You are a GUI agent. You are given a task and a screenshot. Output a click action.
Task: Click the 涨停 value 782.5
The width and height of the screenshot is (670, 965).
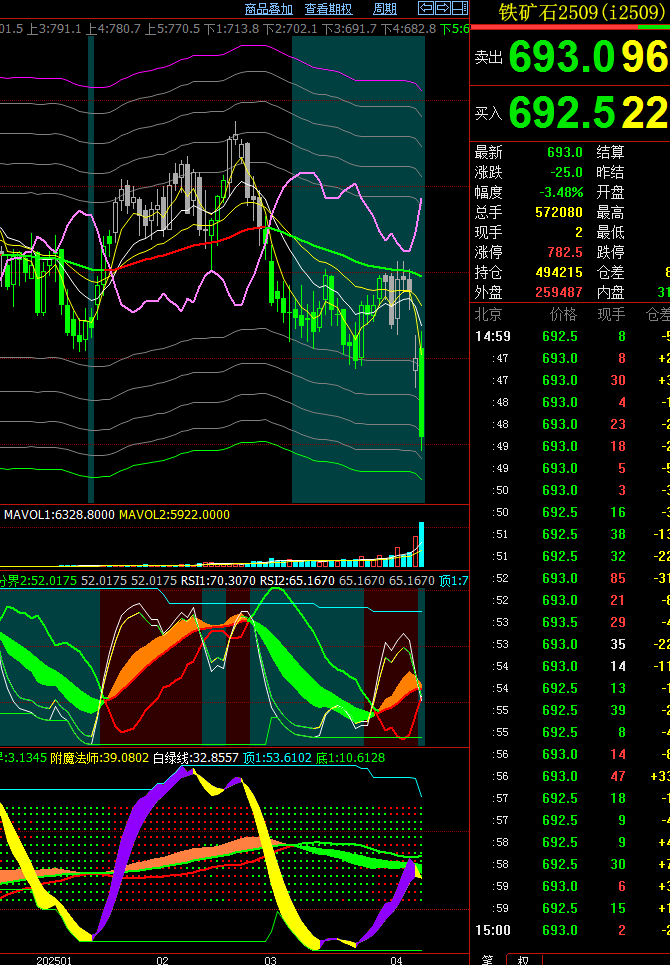click(x=565, y=252)
